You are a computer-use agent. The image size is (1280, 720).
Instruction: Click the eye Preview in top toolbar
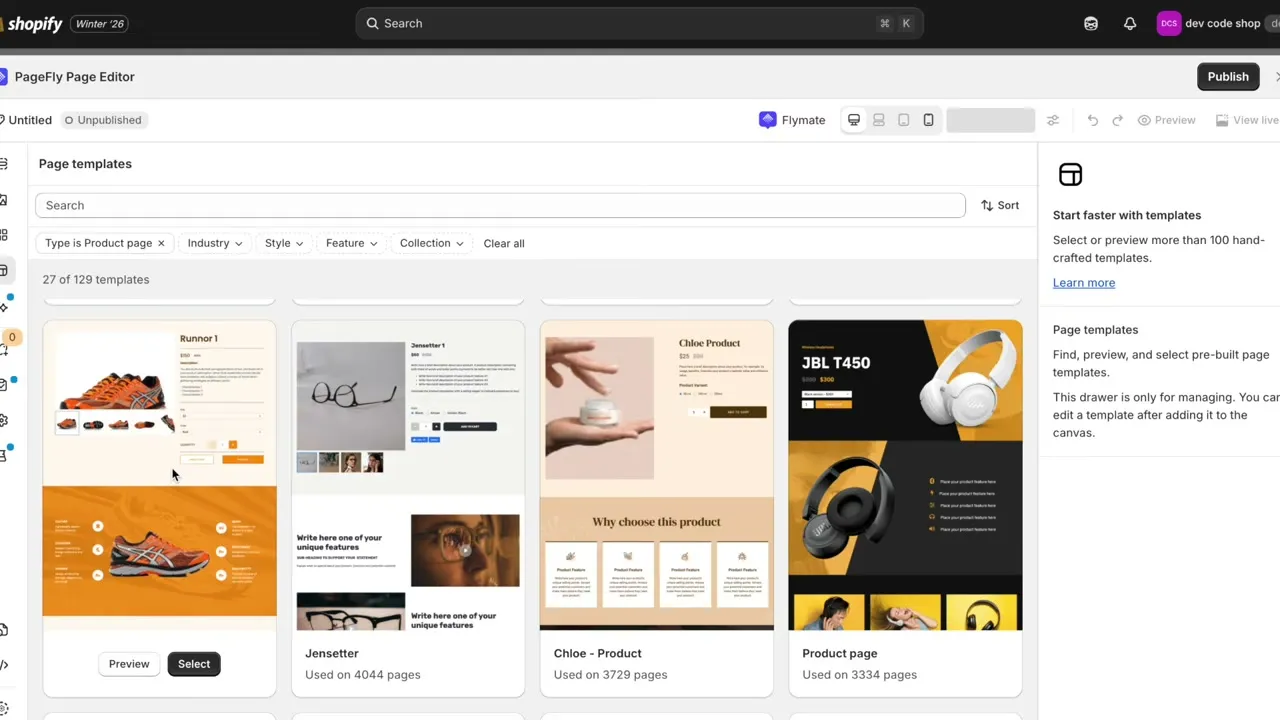pos(1166,120)
